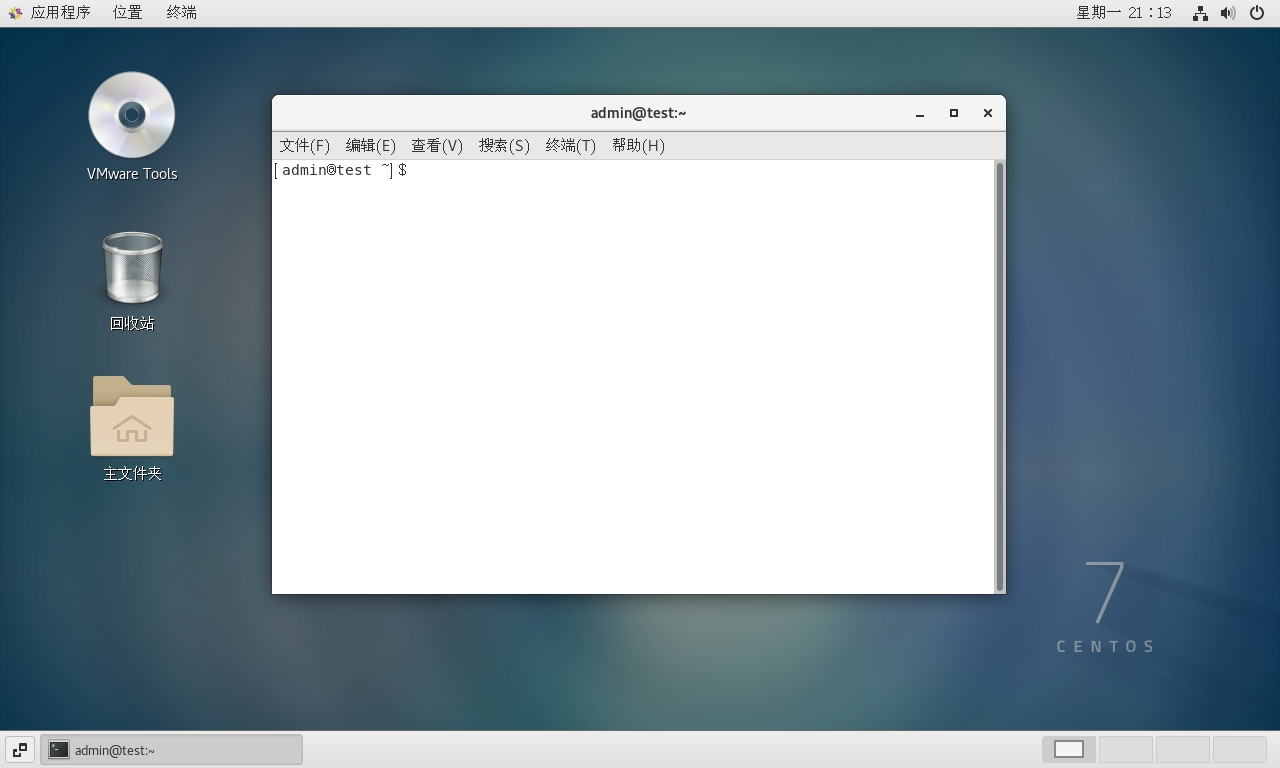Open the 回收站 trash icon
This screenshot has width=1280, height=768.
pyautogui.click(x=132, y=267)
